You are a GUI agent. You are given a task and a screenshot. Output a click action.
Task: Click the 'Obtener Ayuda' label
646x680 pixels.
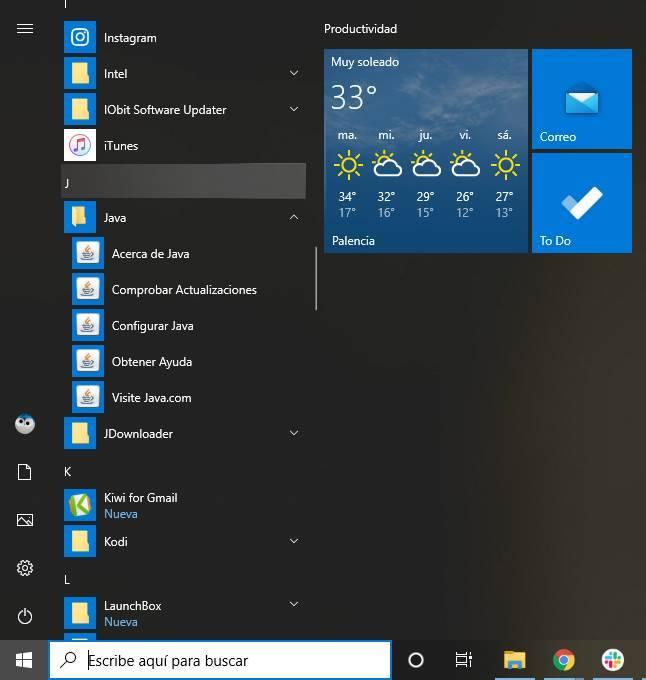pos(152,362)
